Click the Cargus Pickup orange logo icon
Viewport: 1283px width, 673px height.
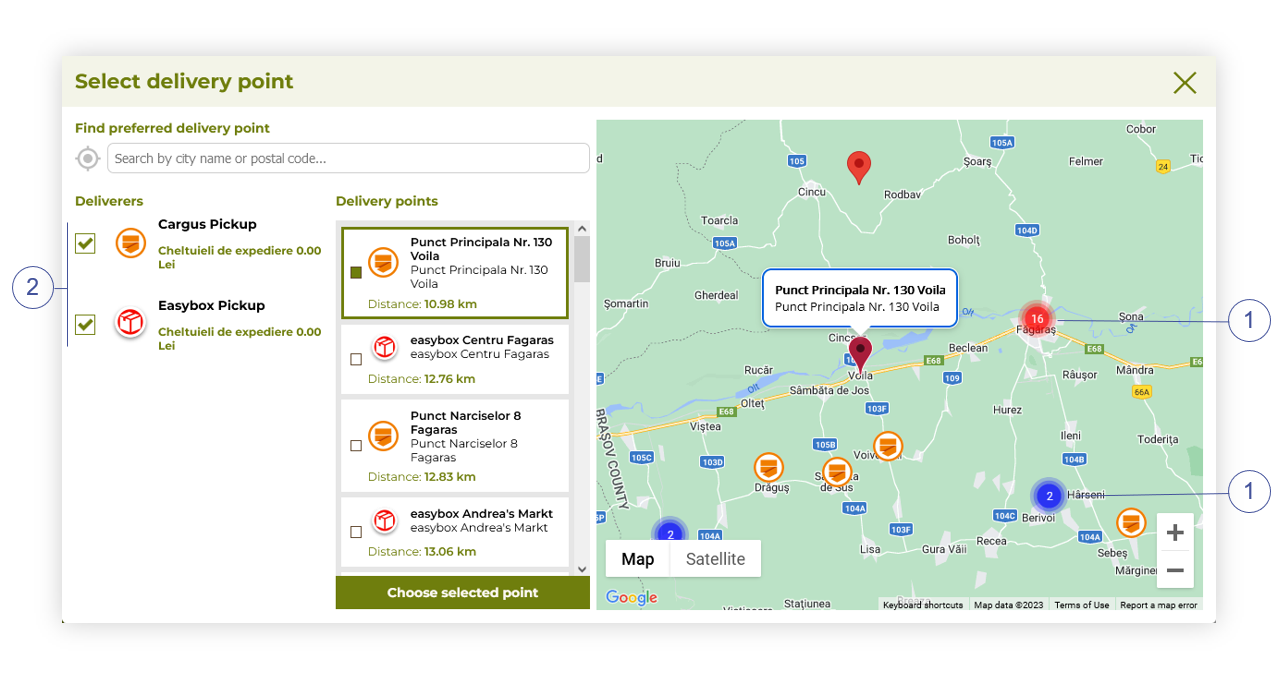(x=131, y=242)
